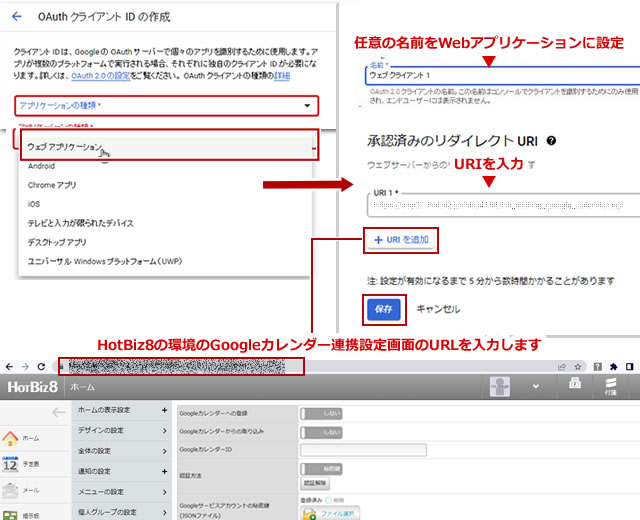Open the browser extensions puzzle icon

[x=613, y=367]
